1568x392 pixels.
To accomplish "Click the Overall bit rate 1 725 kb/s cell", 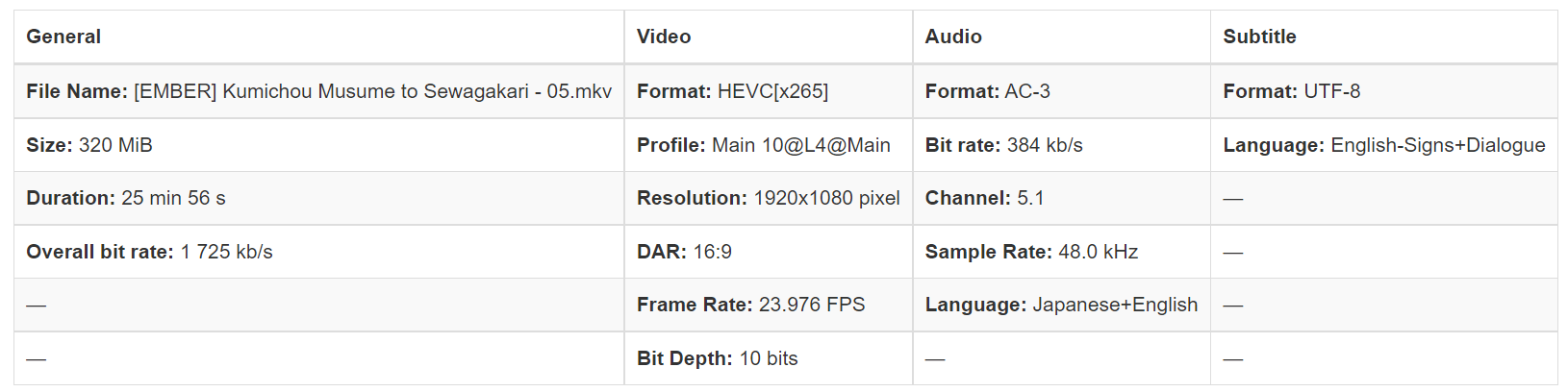I will coord(149,252).
